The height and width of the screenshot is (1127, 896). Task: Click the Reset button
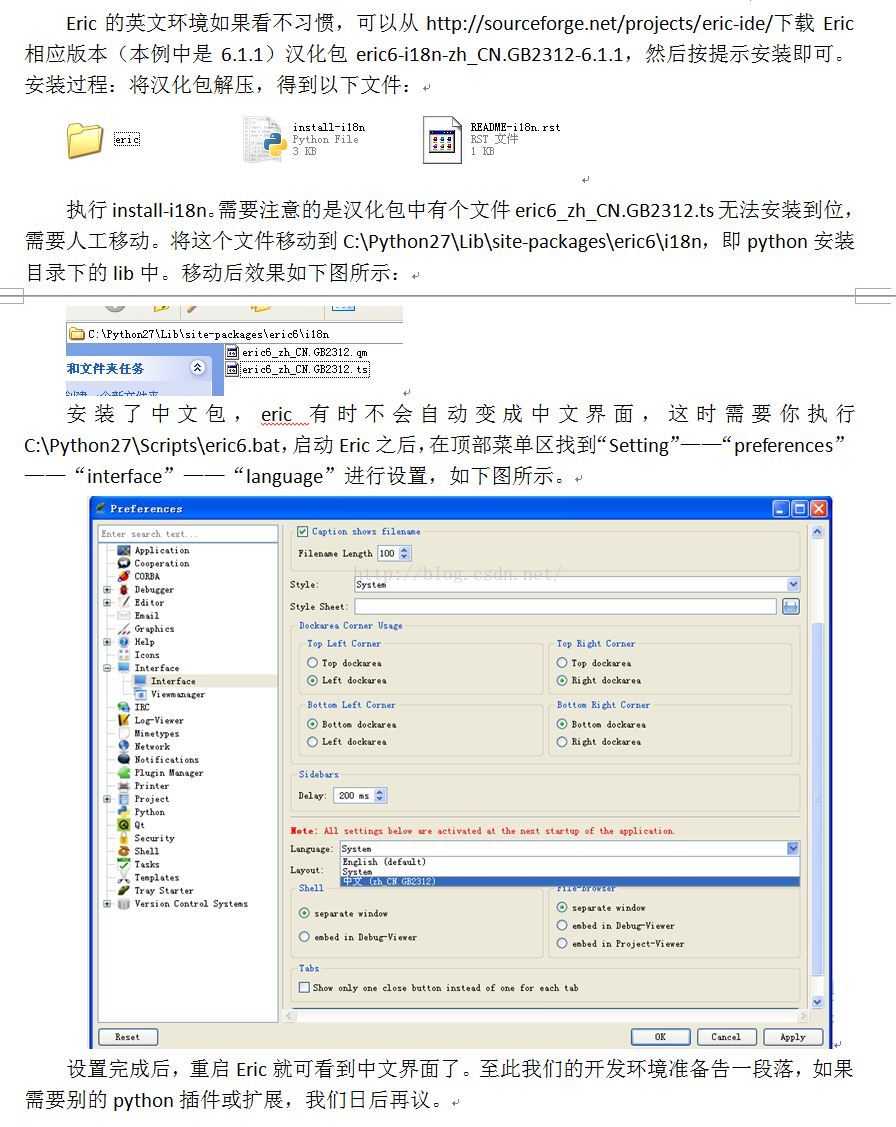(128, 1036)
